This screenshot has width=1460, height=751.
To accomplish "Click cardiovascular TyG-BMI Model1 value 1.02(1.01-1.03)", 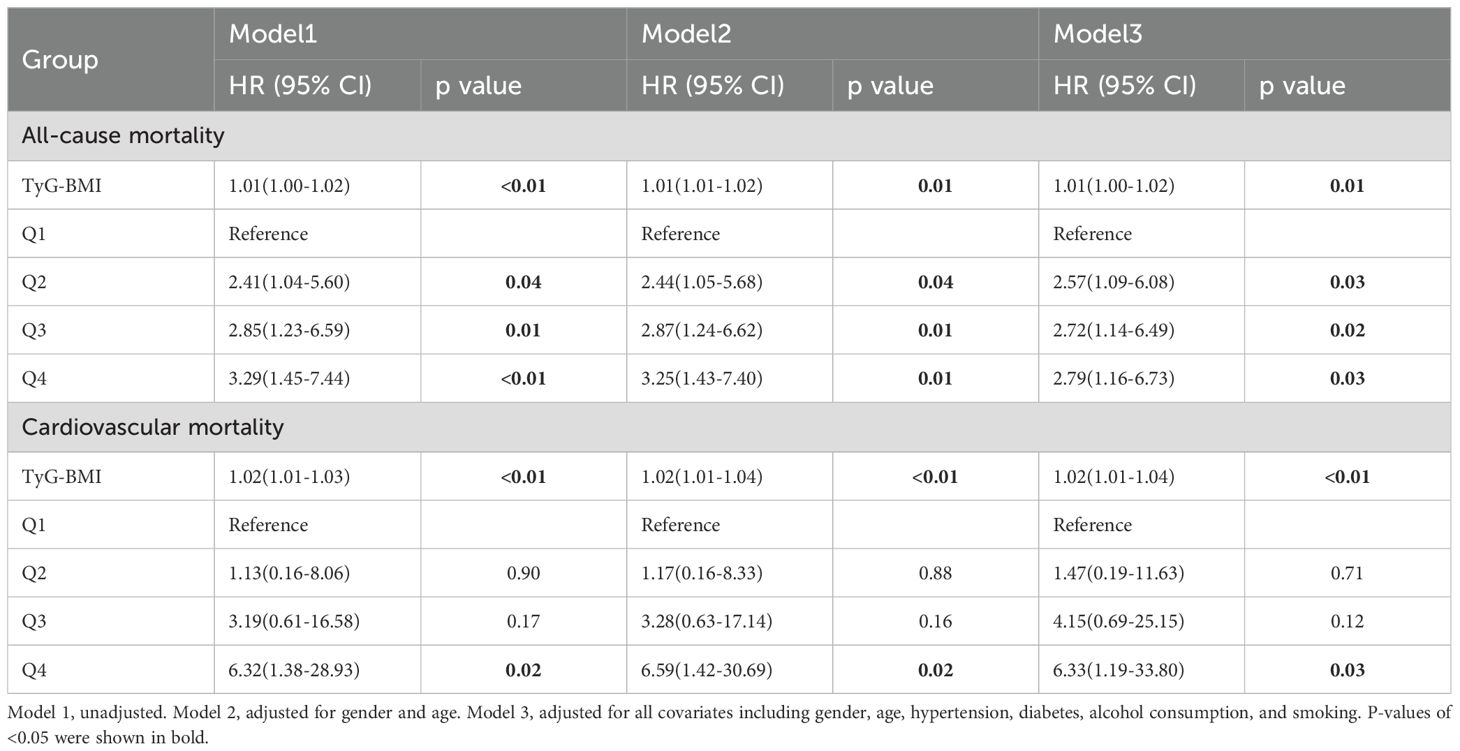I will pos(289,477).
